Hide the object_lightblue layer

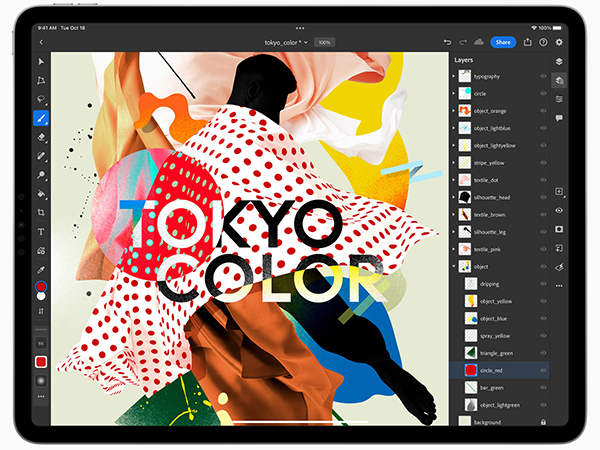(x=543, y=128)
